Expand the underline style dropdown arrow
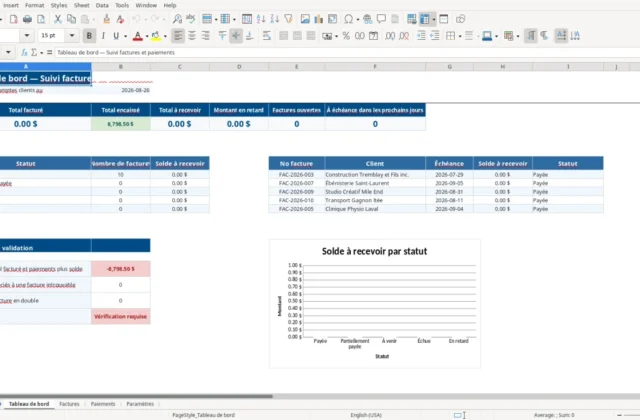The height and width of the screenshot is (420, 640). click(x=125, y=36)
